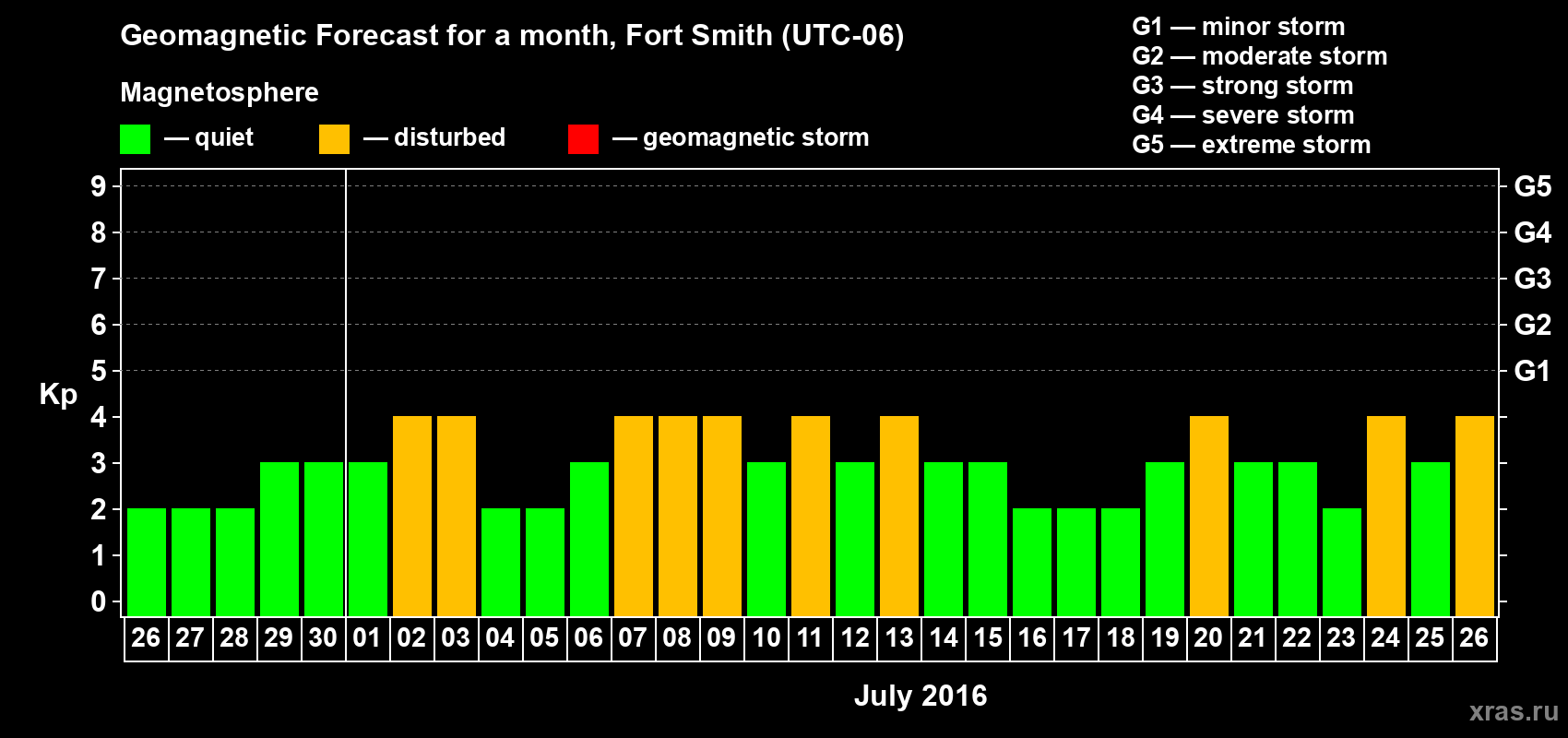Click the date cell 27

coord(190,638)
